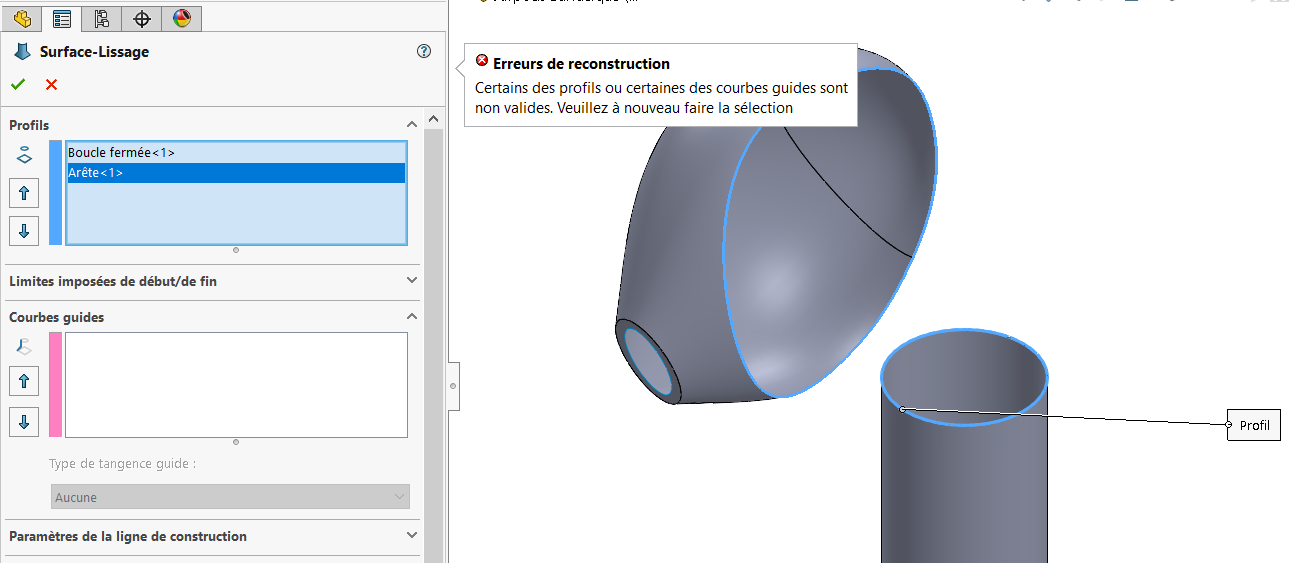Collapse the Profils section
Screen dimensions: 1294x563
pyautogui.click(x=411, y=124)
